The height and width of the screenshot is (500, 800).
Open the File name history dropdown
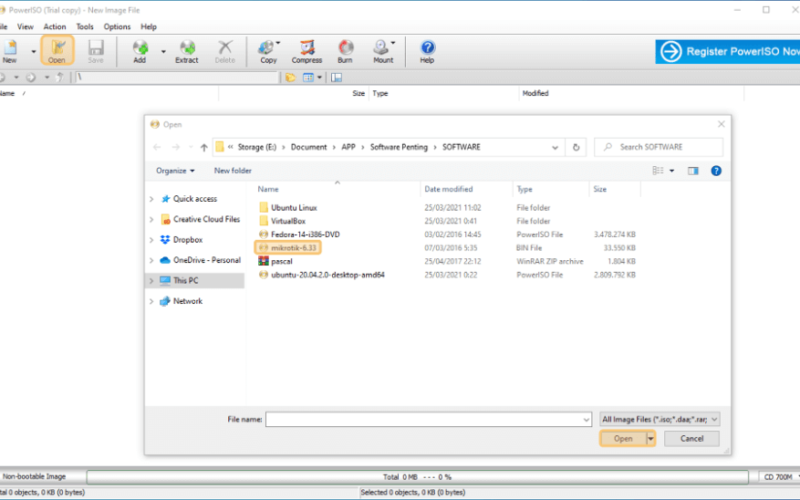pyautogui.click(x=586, y=419)
